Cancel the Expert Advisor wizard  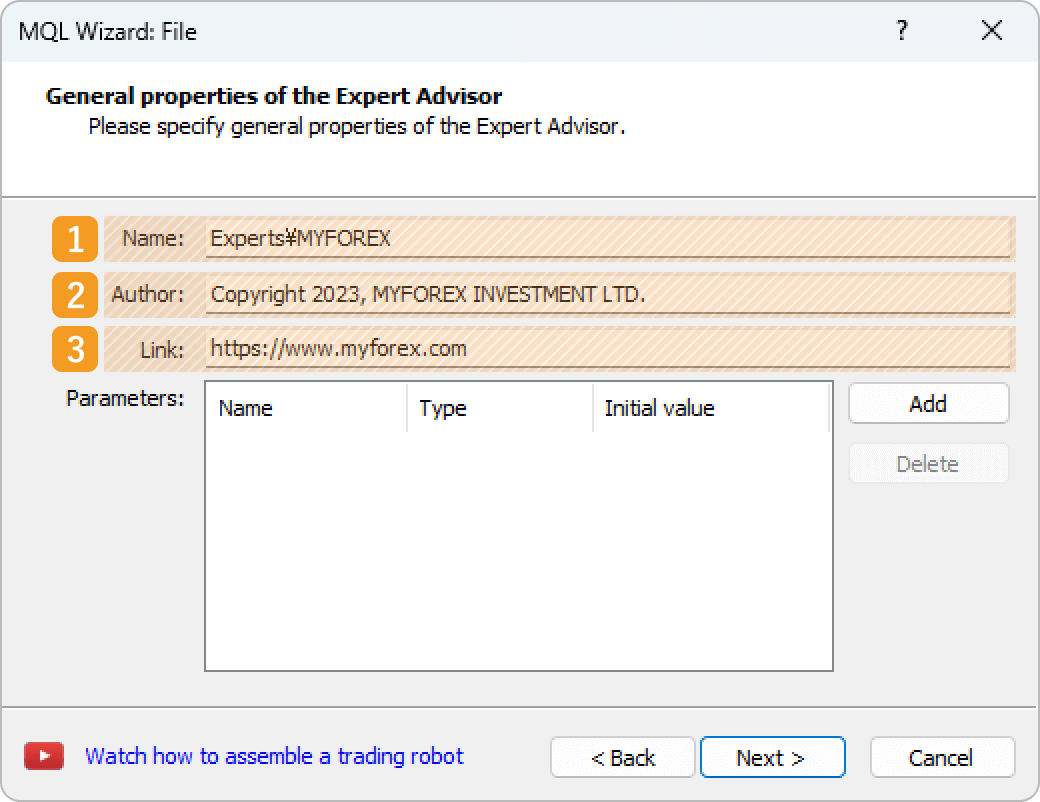pyautogui.click(x=942, y=757)
